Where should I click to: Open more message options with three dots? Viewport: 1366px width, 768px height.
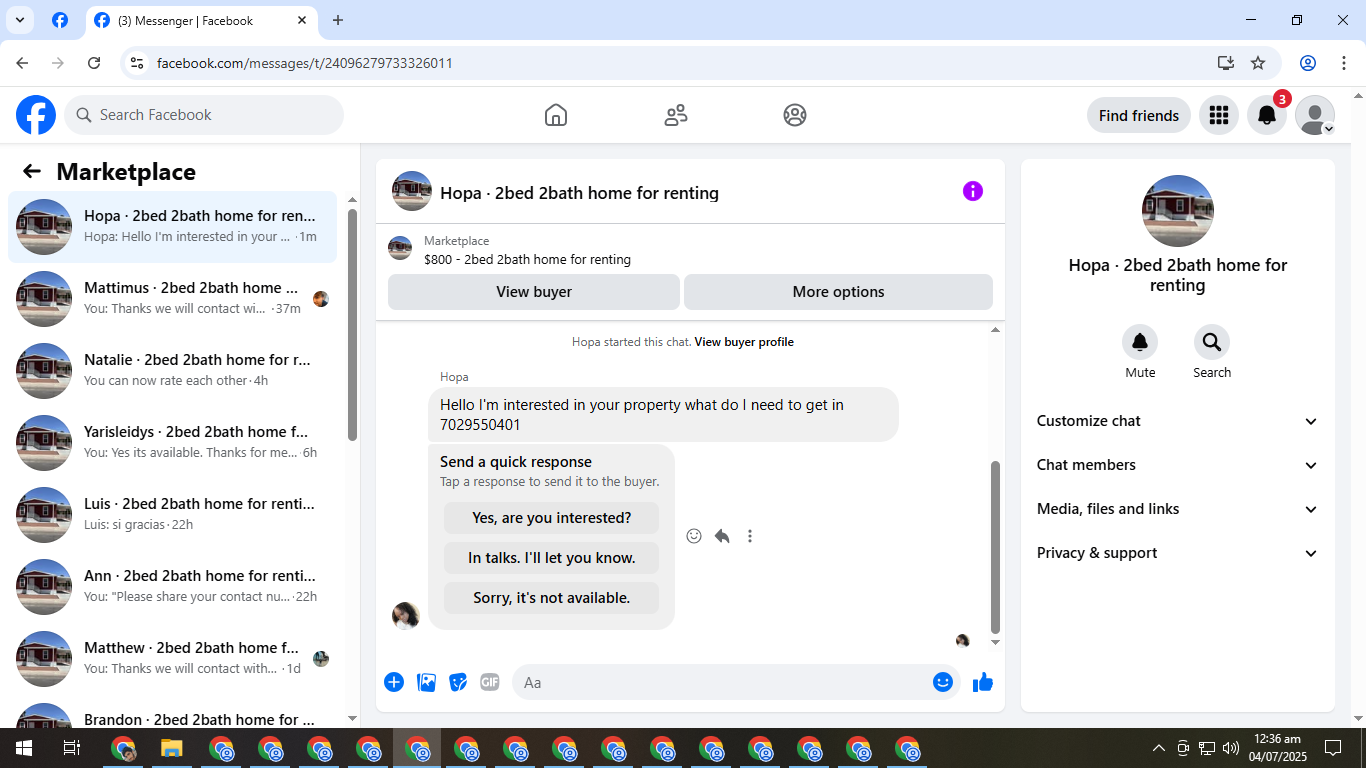coord(750,536)
